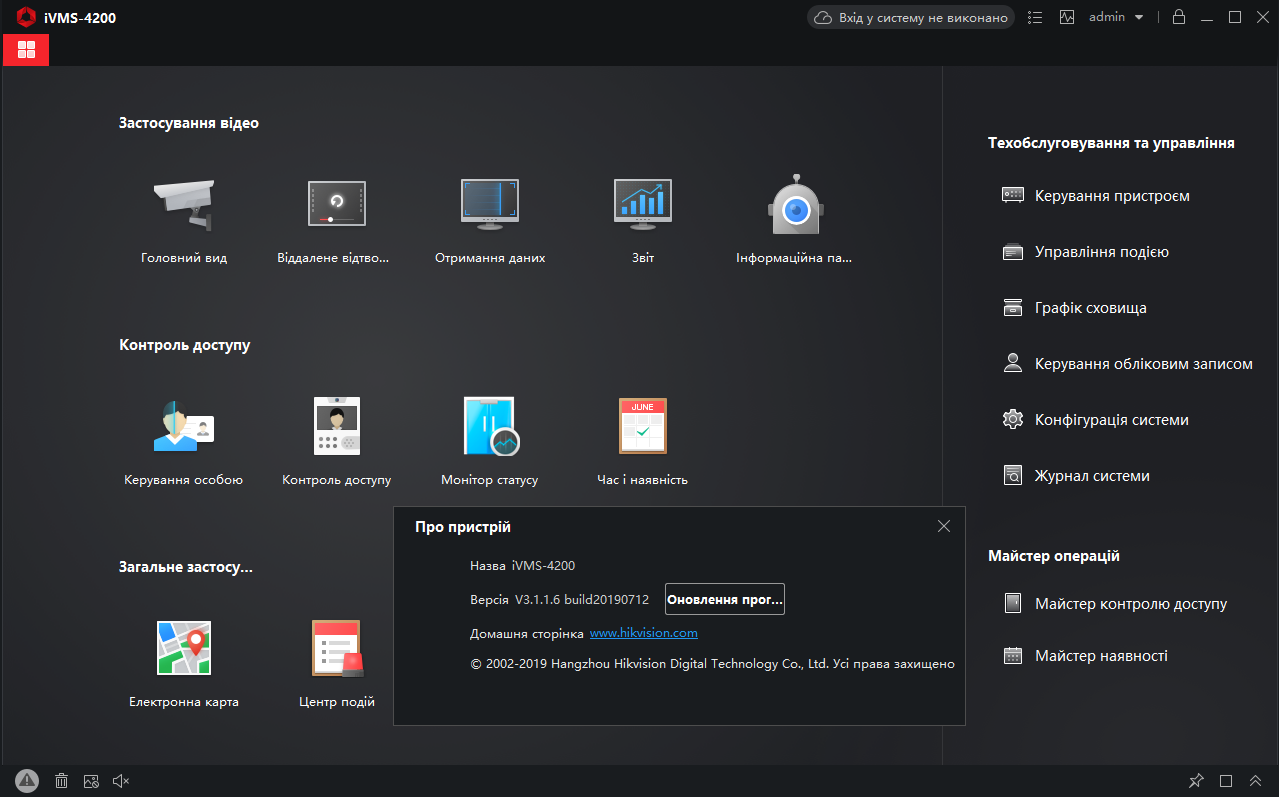This screenshot has width=1279, height=797.
Task: Open the Віддалене відтворення playback icon
Action: 336,205
